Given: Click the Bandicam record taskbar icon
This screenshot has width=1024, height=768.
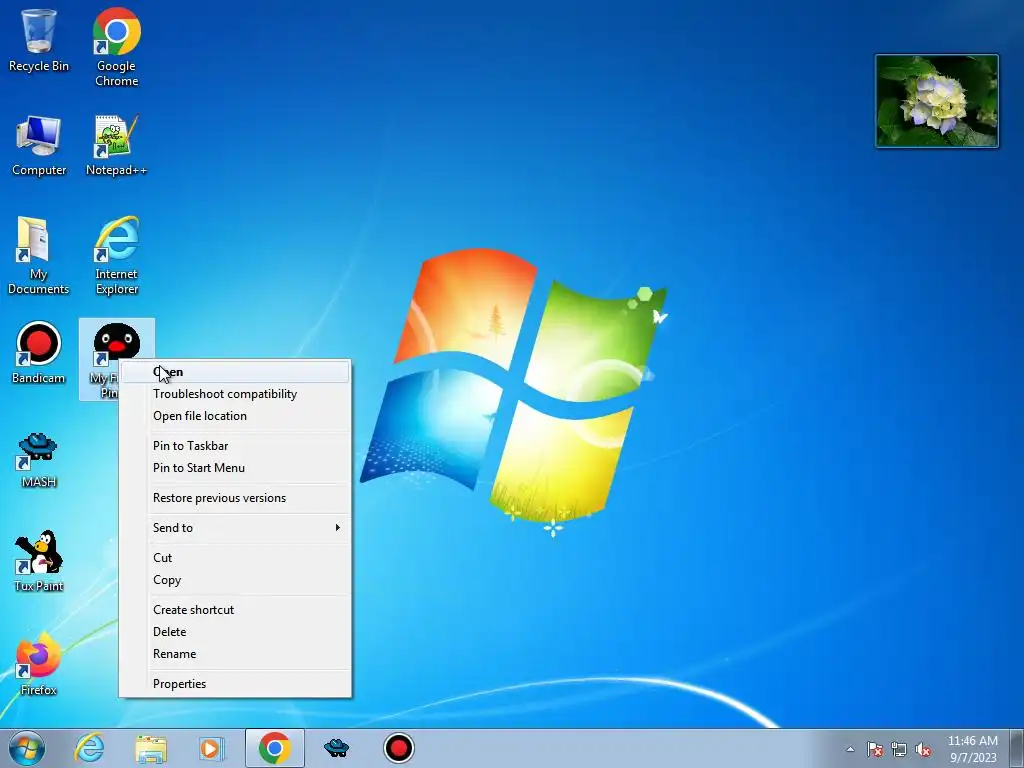Looking at the screenshot, I should [x=398, y=748].
